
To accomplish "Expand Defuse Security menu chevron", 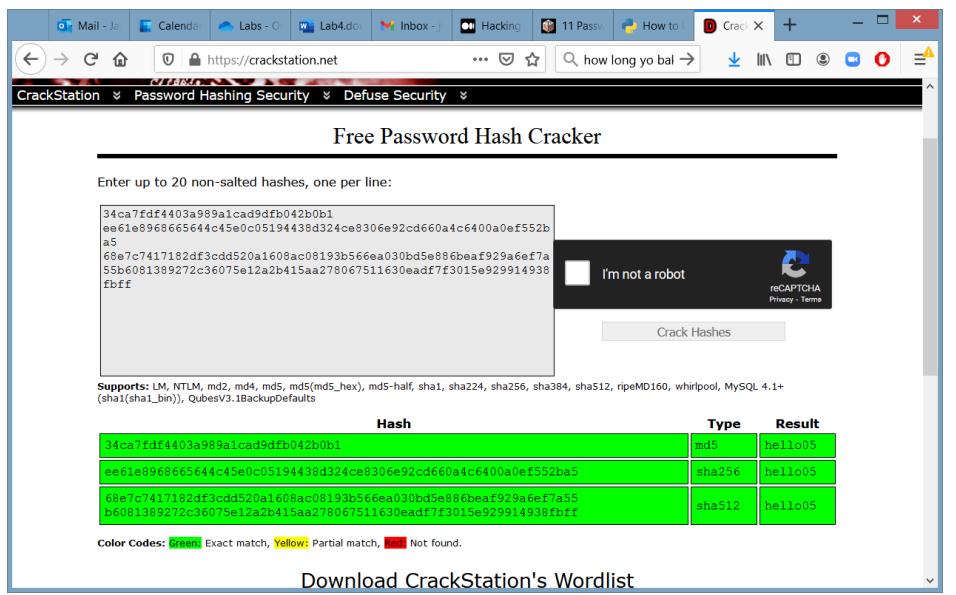I will (463, 96).
